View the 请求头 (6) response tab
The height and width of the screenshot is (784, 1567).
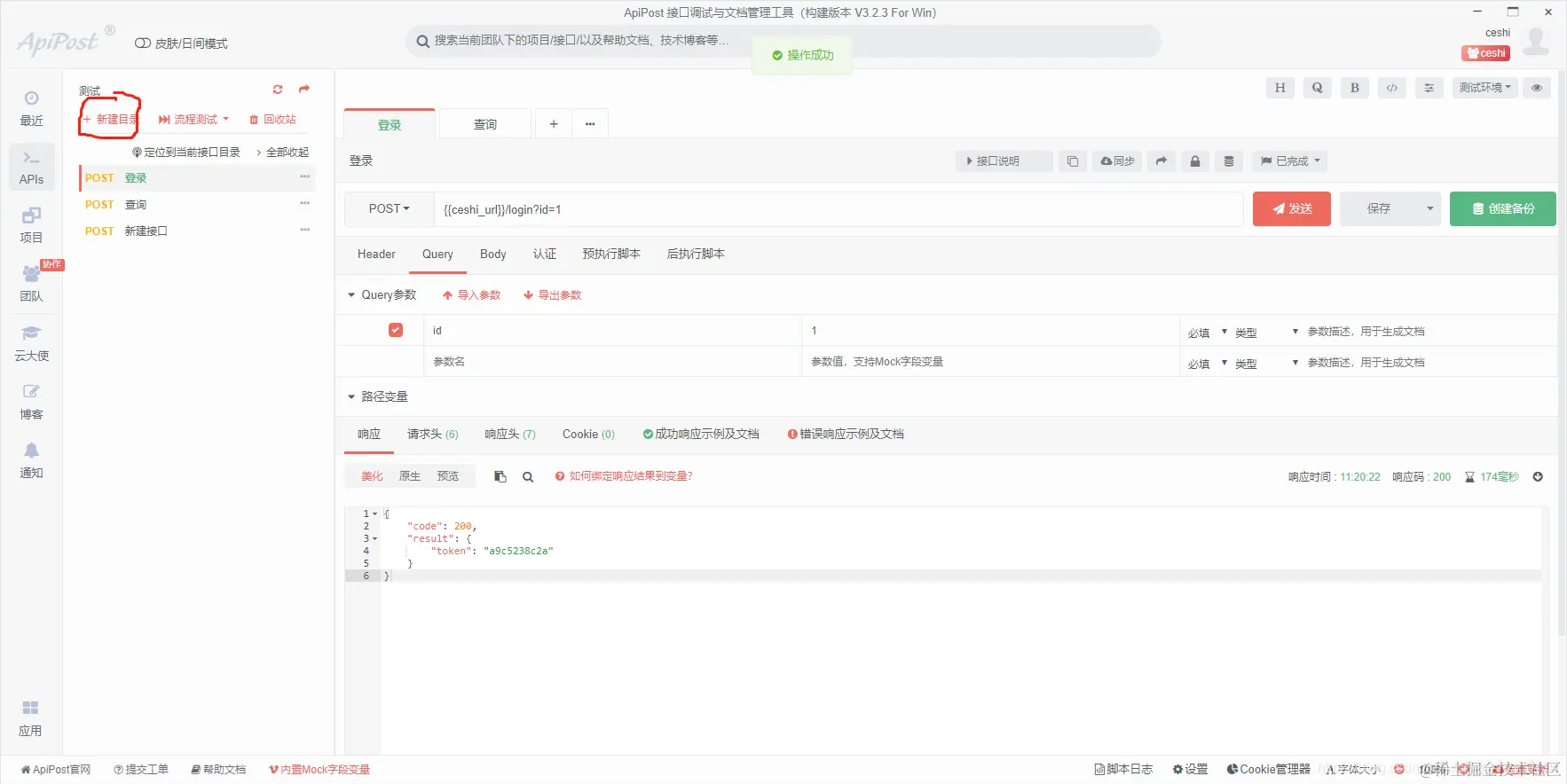[432, 435]
